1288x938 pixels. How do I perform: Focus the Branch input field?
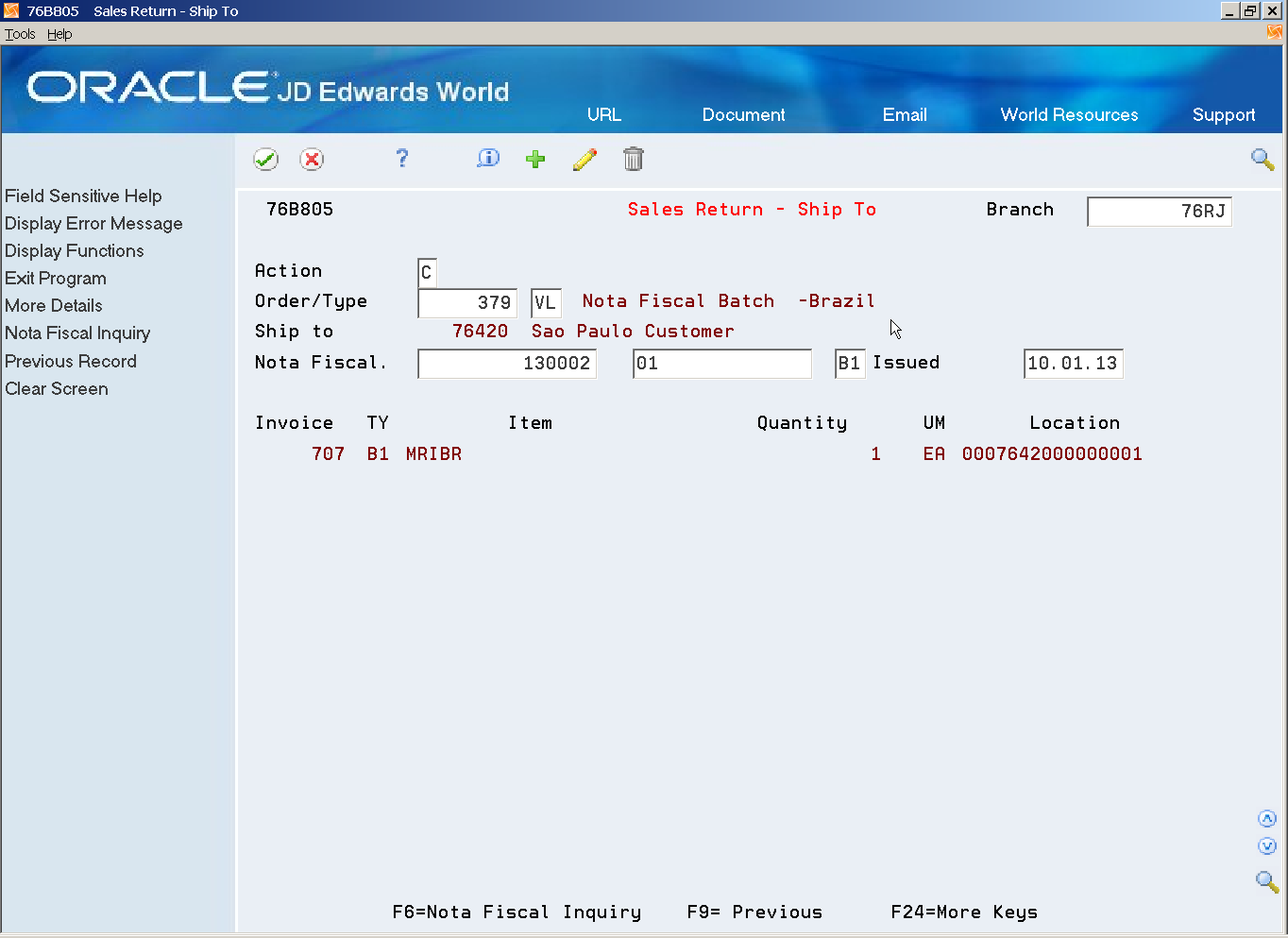point(1160,212)
